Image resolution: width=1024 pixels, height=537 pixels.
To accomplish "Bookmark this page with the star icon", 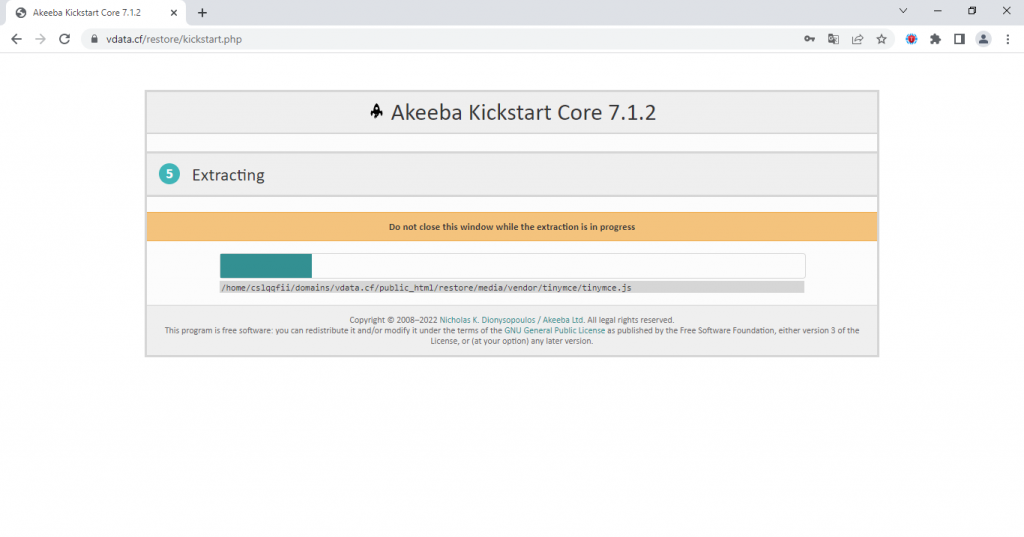I will 881,39.
